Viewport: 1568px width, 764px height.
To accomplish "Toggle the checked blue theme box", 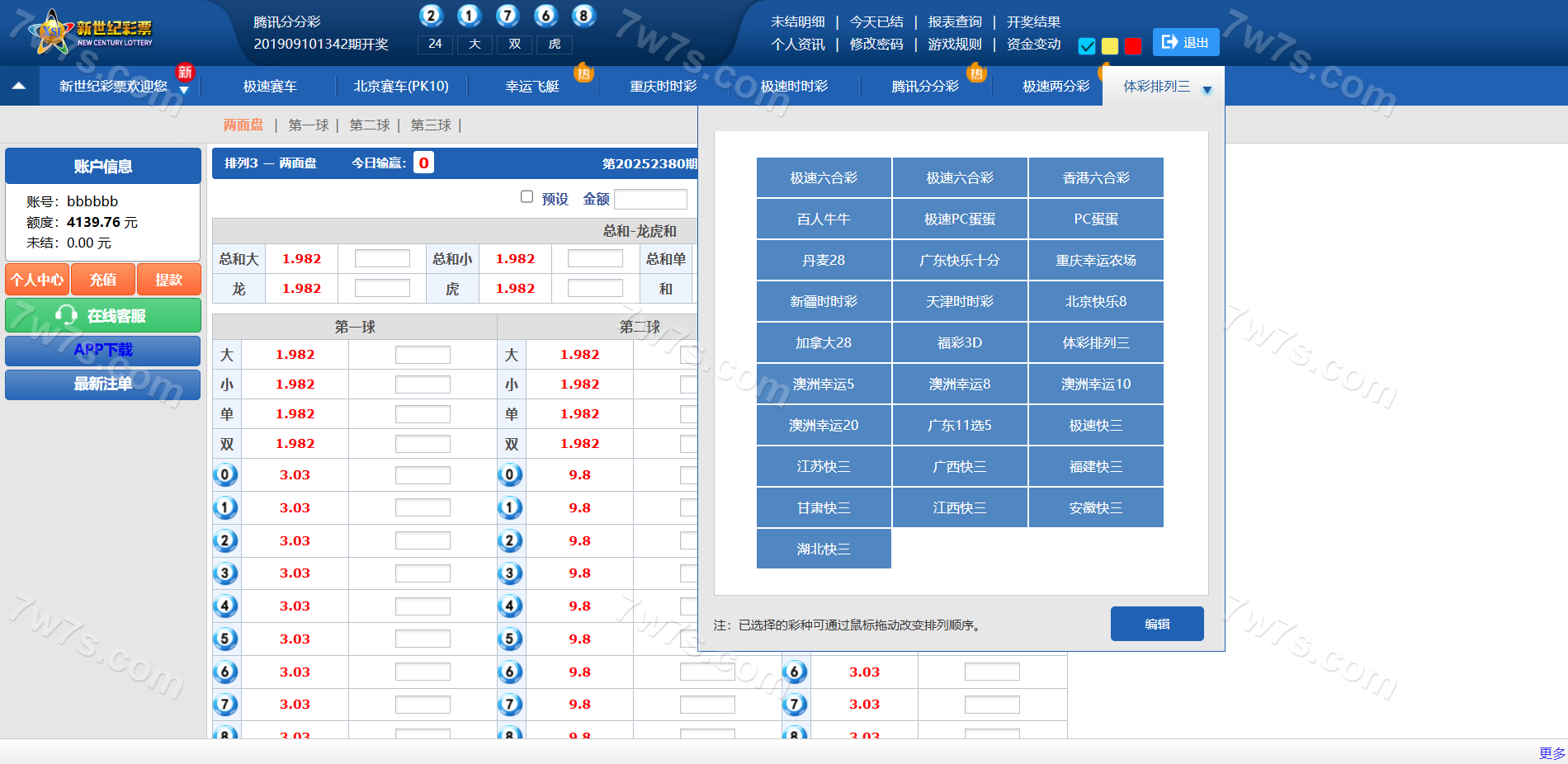I will tap(1087, 46).
